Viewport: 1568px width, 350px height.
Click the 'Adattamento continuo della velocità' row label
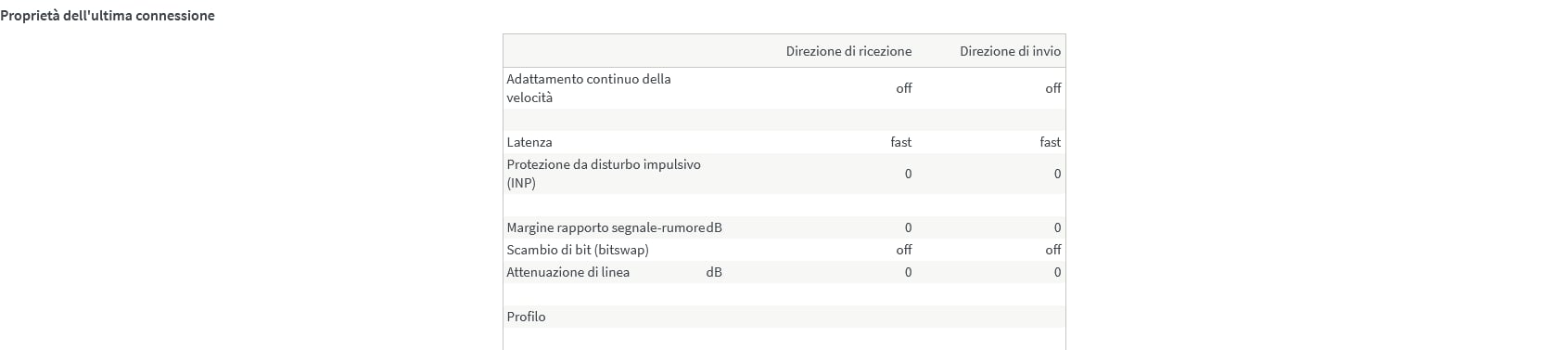589,88
